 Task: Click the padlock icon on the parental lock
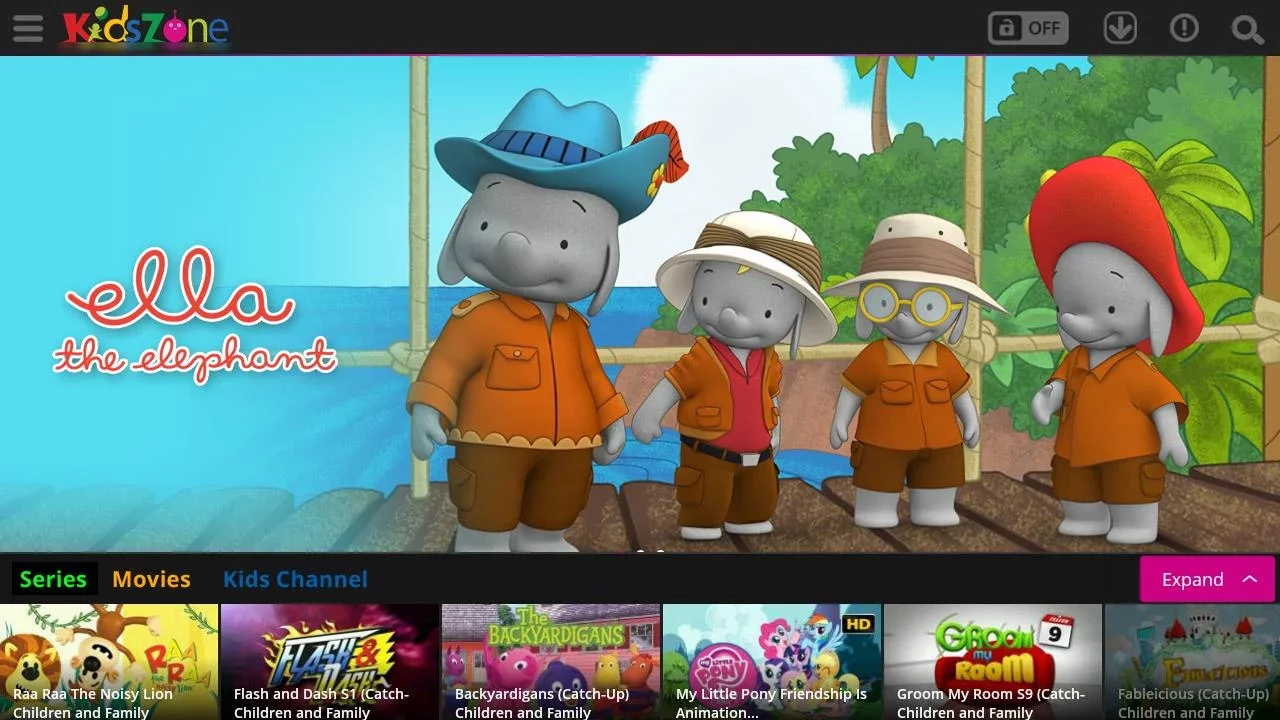click(x=1005, y=28)
